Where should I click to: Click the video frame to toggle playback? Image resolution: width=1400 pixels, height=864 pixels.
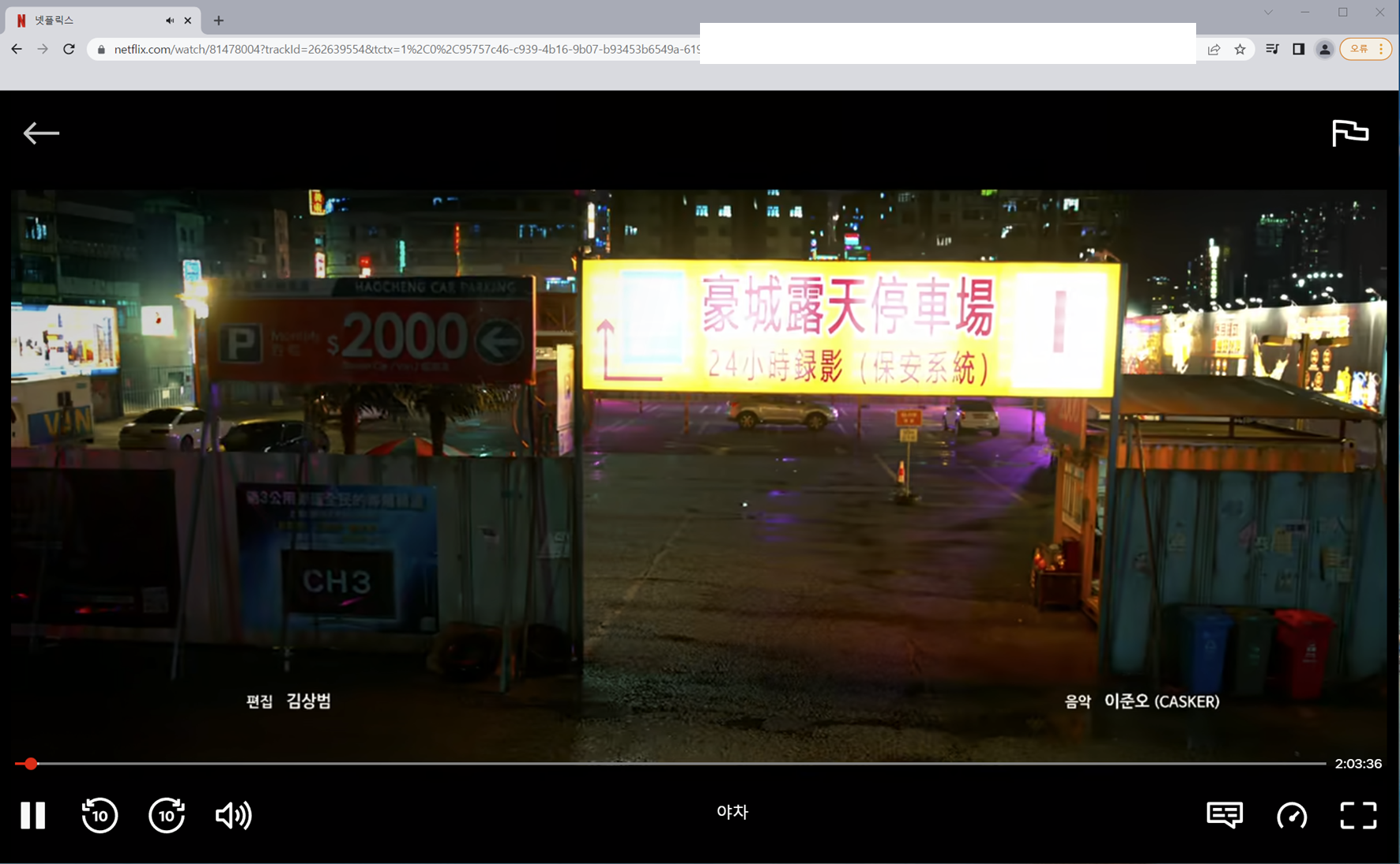tap(699, 474)
